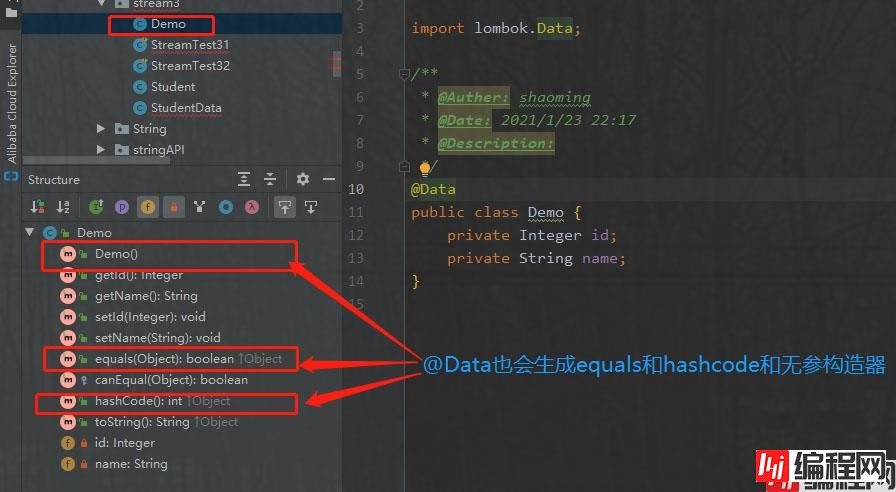The image size is (896, 492).
Task: Select StudentData class in project tree
Action: tap(186, 108)
